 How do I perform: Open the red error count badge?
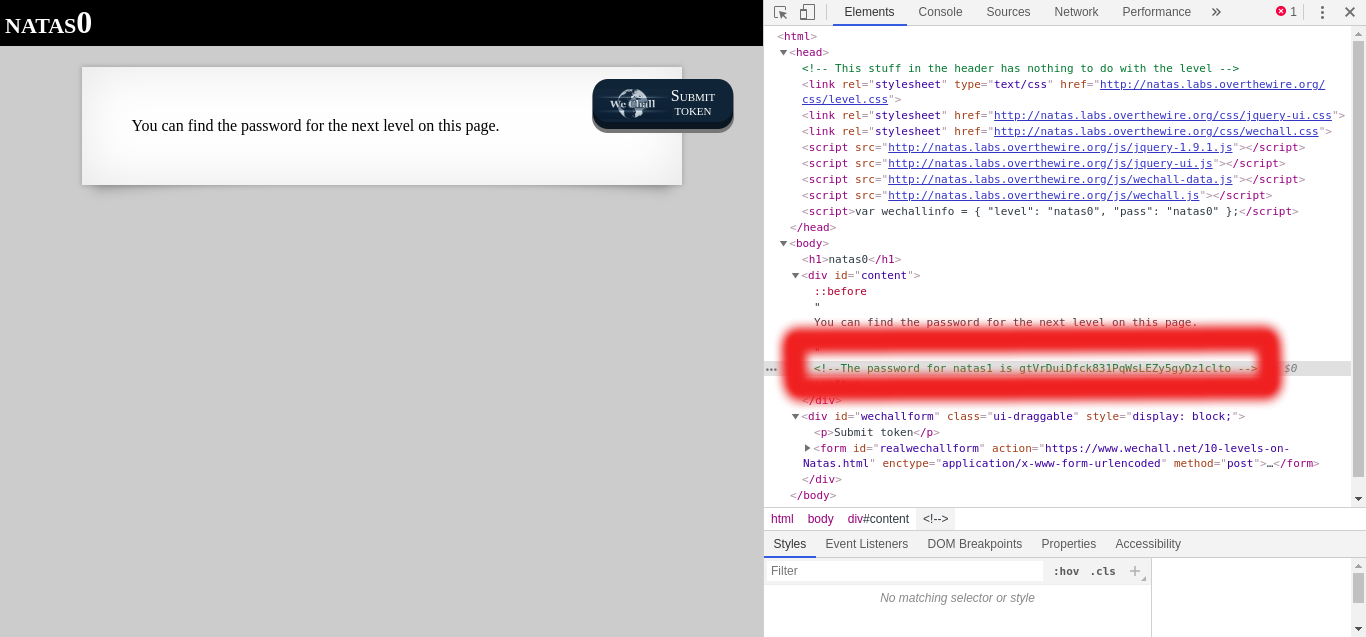click(x=1286, y=12)
